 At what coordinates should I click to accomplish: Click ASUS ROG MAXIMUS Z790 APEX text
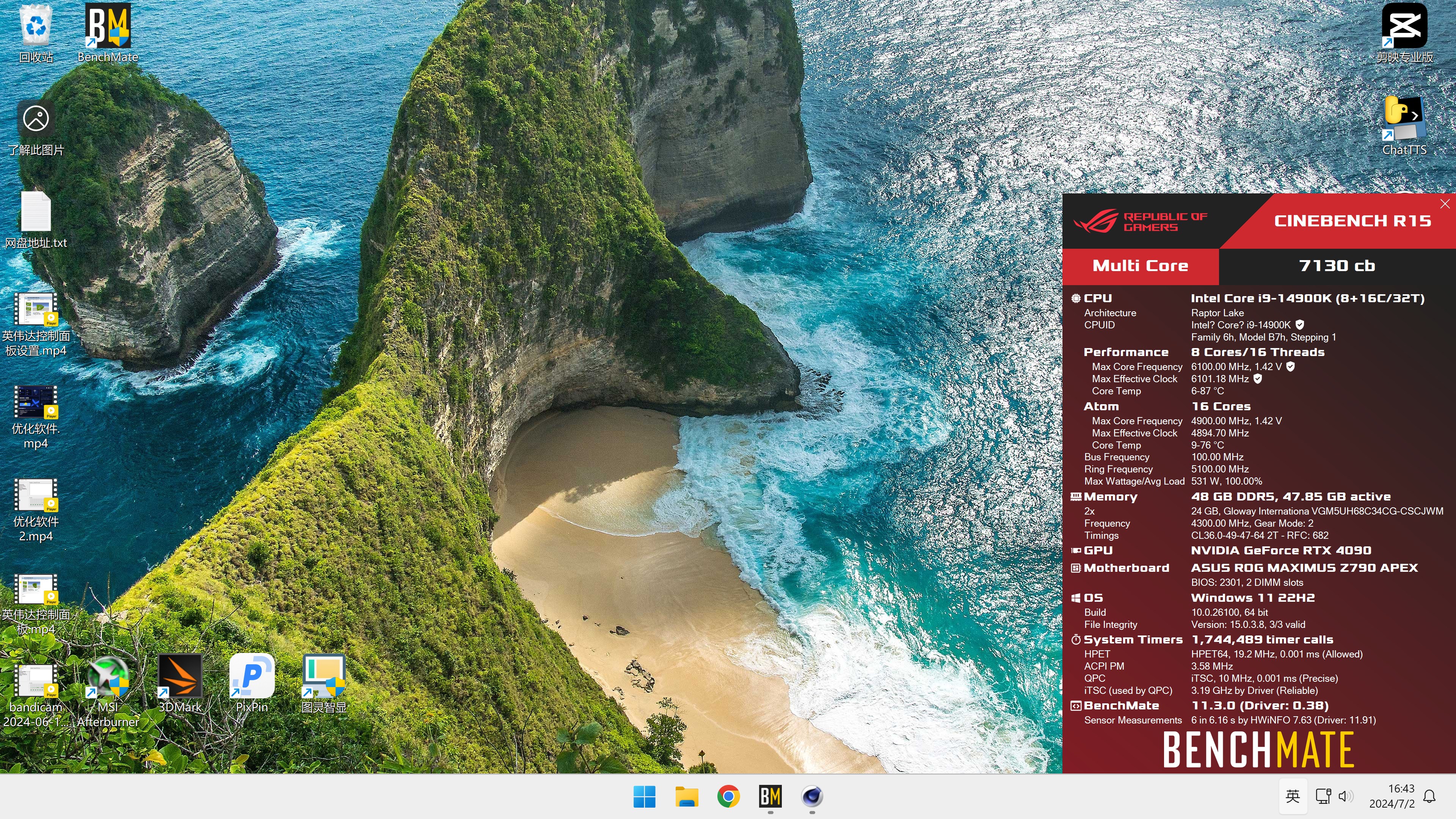[1304, 568]
